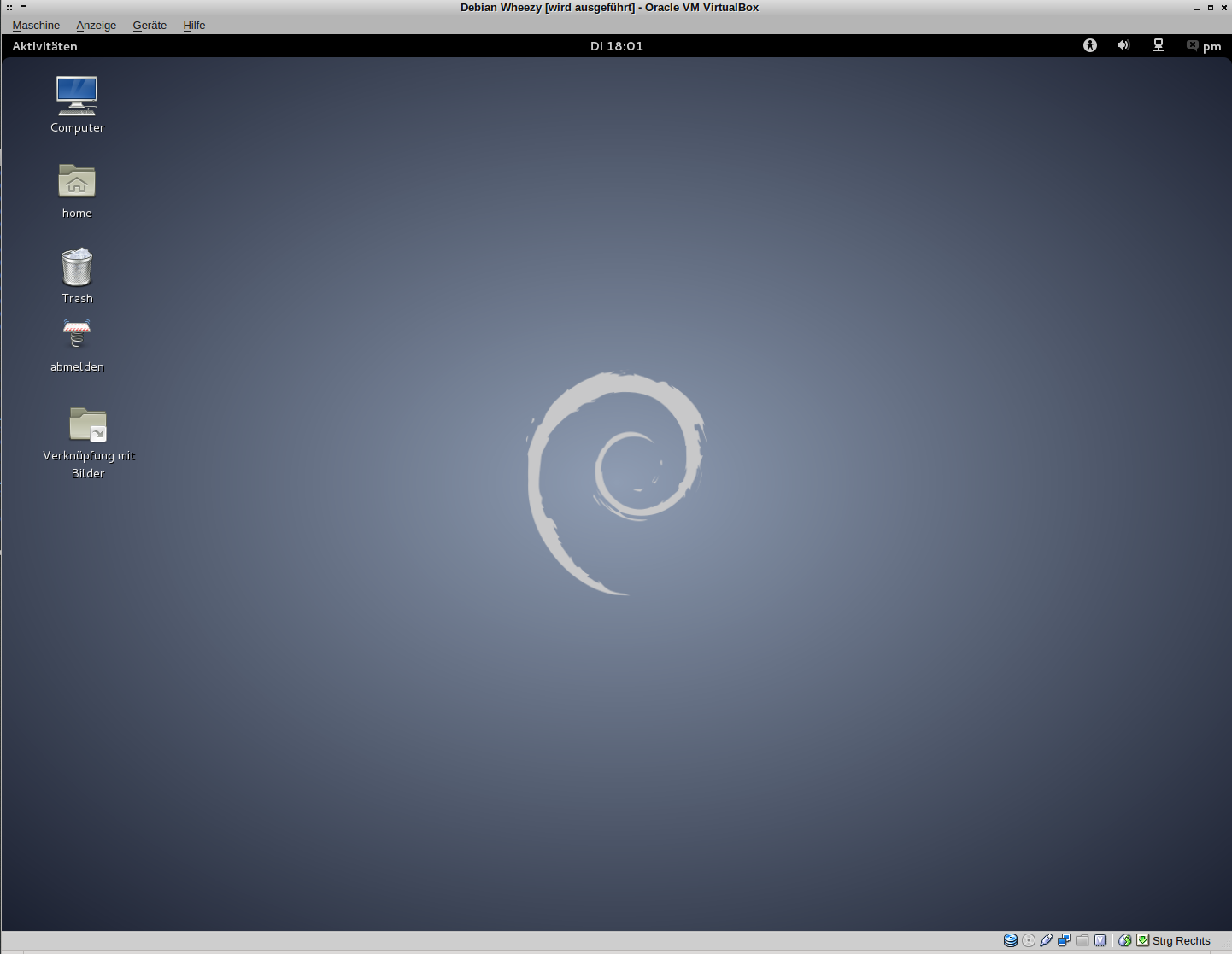Click the virtualization chip indicator
The width and height of the screenshot is (1232, 954).
click(x=1100, y=940)
